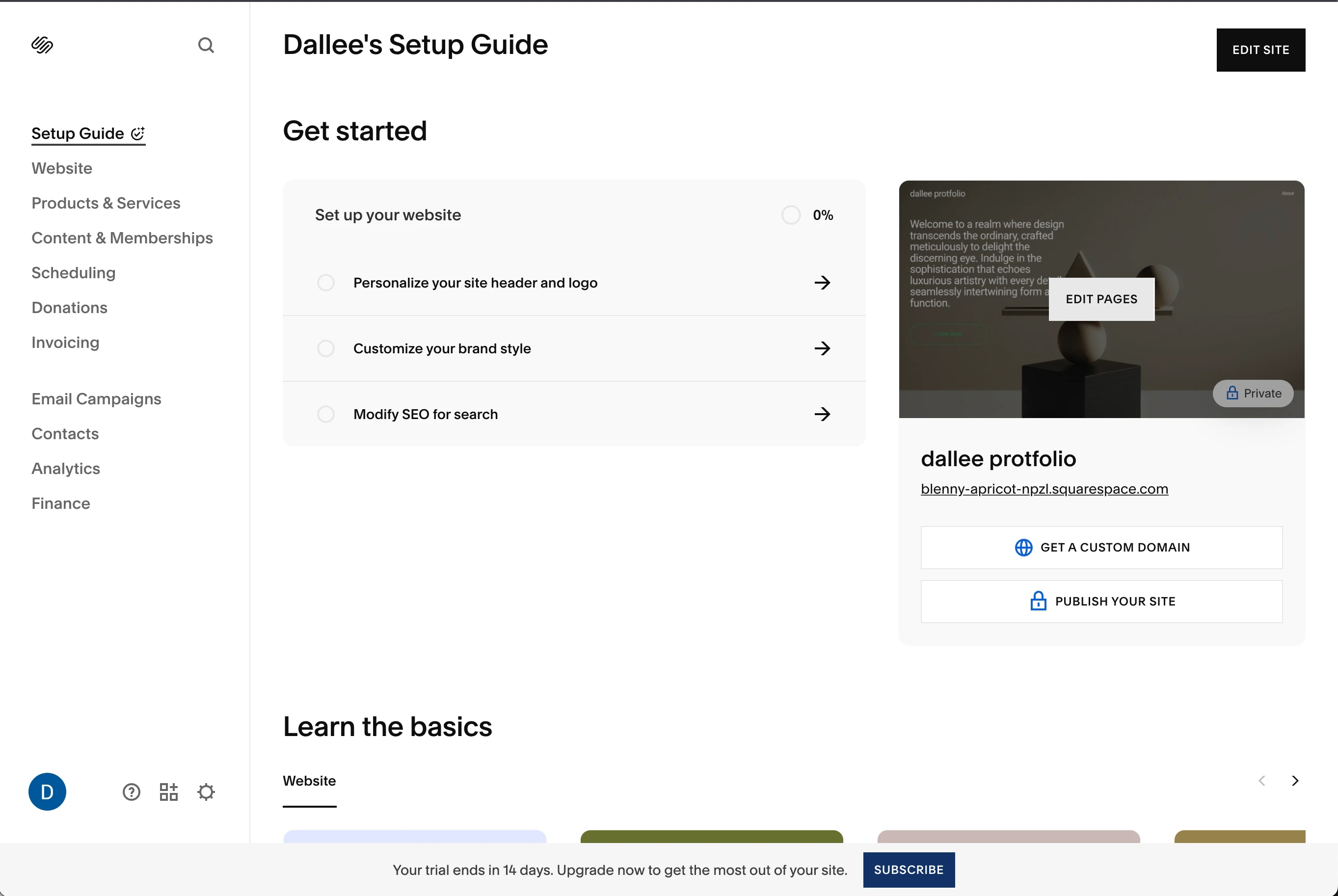Open arrow for Customize your brand style
This screenshot has width=1338, height=896.
click(822, 348)
